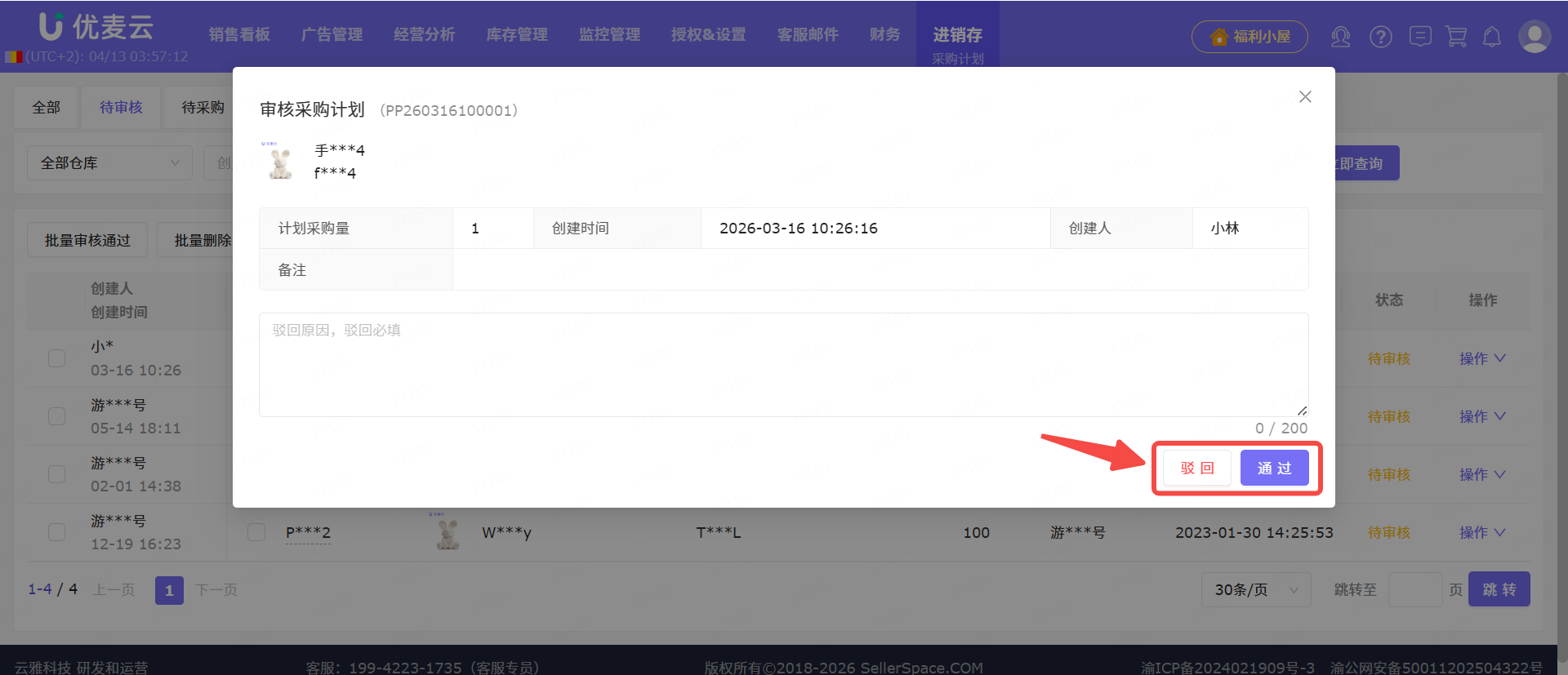Tick the checkbox for row 小* 03-16
The width and height of the screenshot is (1568, 675).
[x=56, y=358]
